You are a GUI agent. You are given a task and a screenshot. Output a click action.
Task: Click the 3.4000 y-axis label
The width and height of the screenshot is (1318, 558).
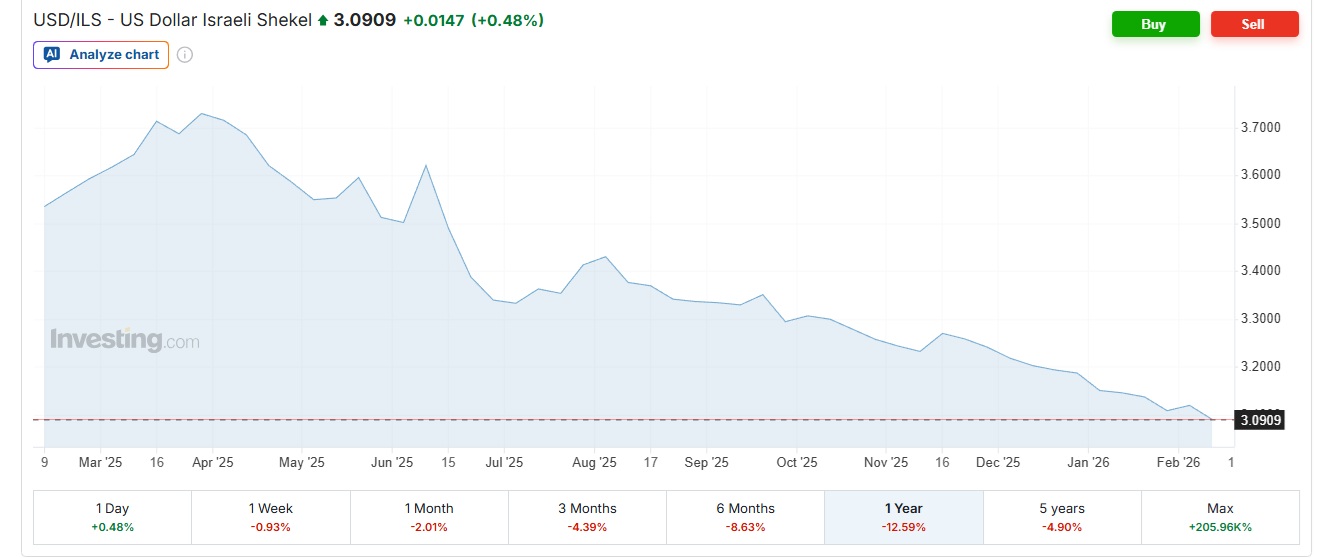coord(1261,271)
